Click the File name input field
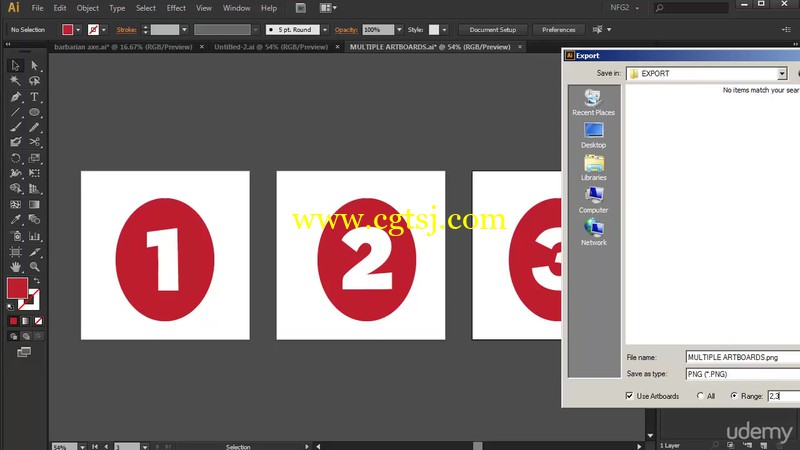800x450 pixels. (x=742, y=357)
